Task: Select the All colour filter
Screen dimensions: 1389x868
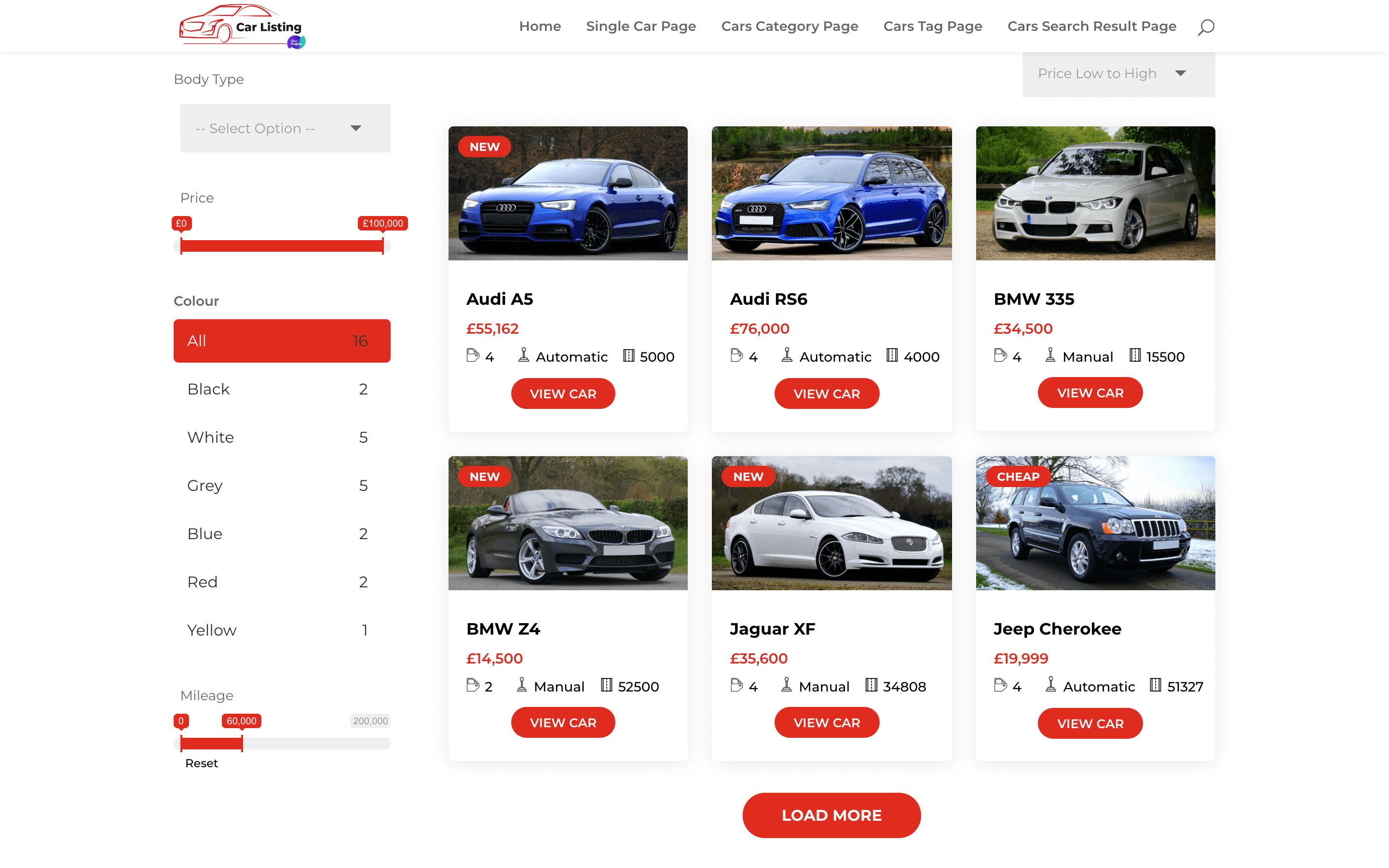Action: 282,341
